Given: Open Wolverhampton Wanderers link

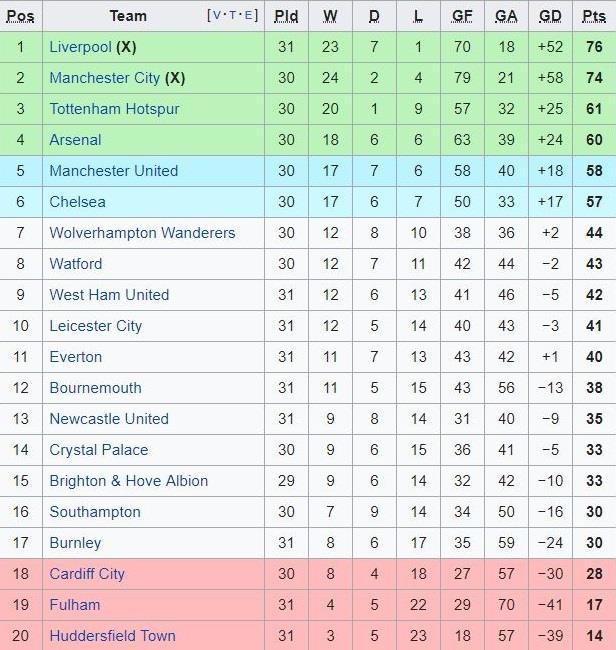Looking at the screenshot, I should pos(142,233).
